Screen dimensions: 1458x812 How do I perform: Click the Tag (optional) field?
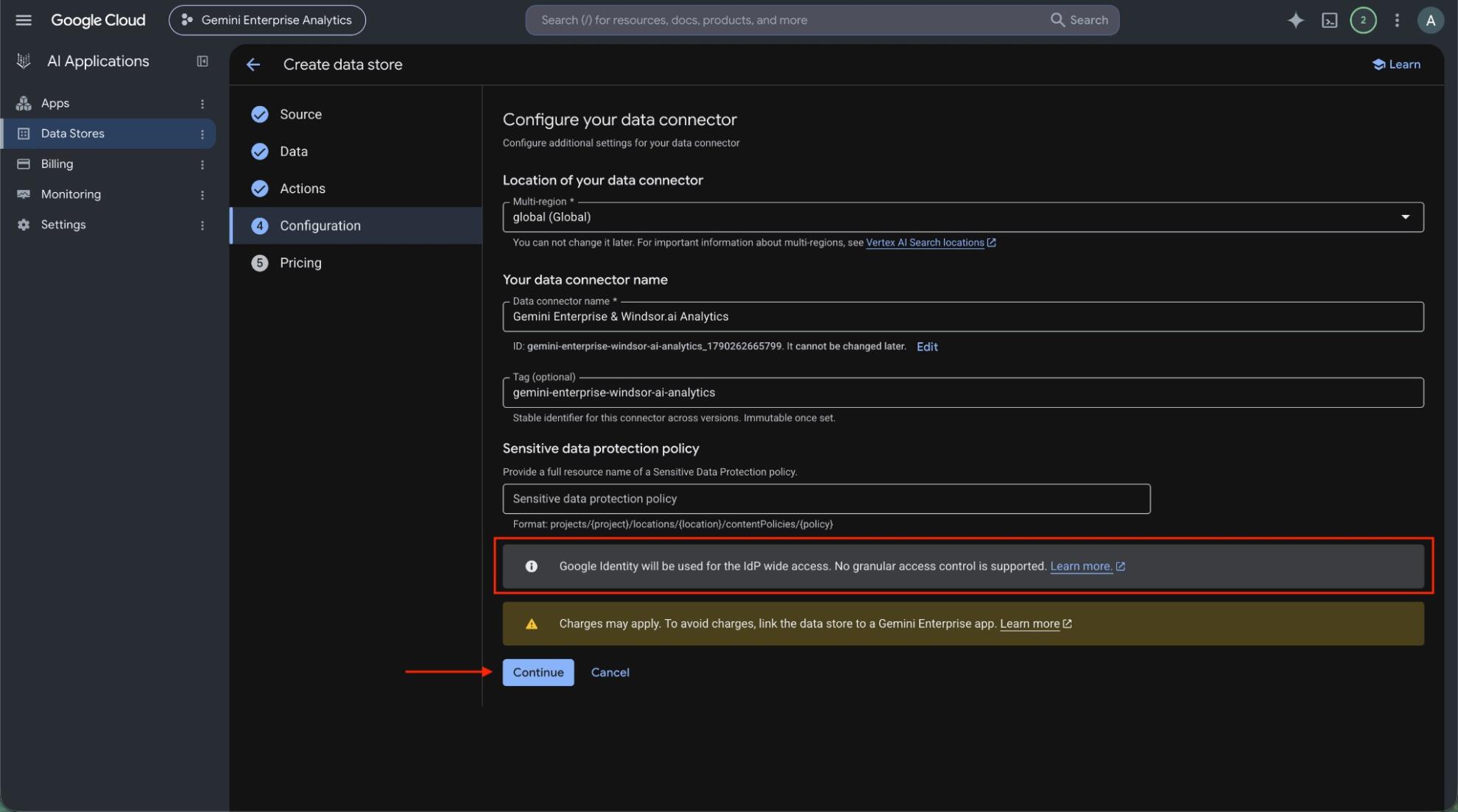click(x=963, y=392)
